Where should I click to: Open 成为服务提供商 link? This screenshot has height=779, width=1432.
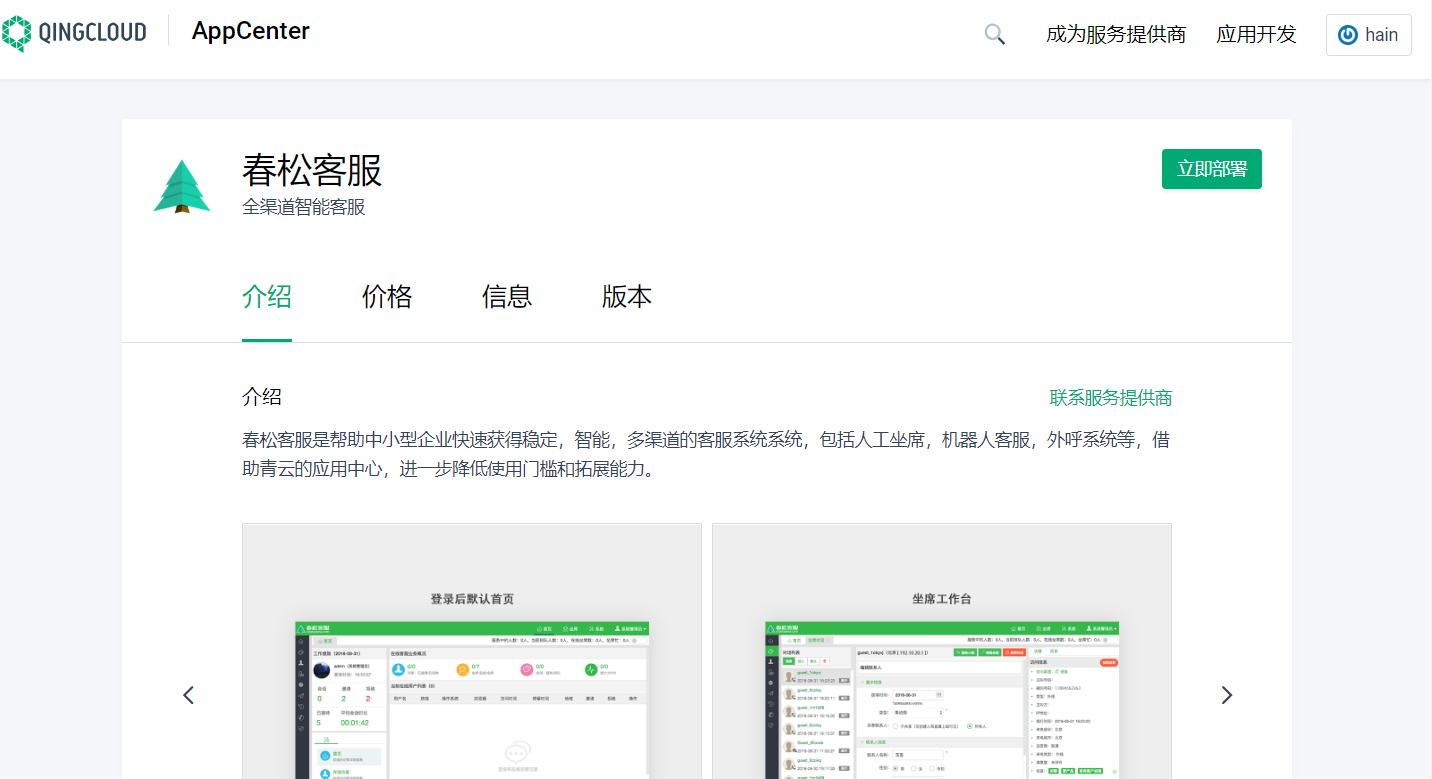1116,35
